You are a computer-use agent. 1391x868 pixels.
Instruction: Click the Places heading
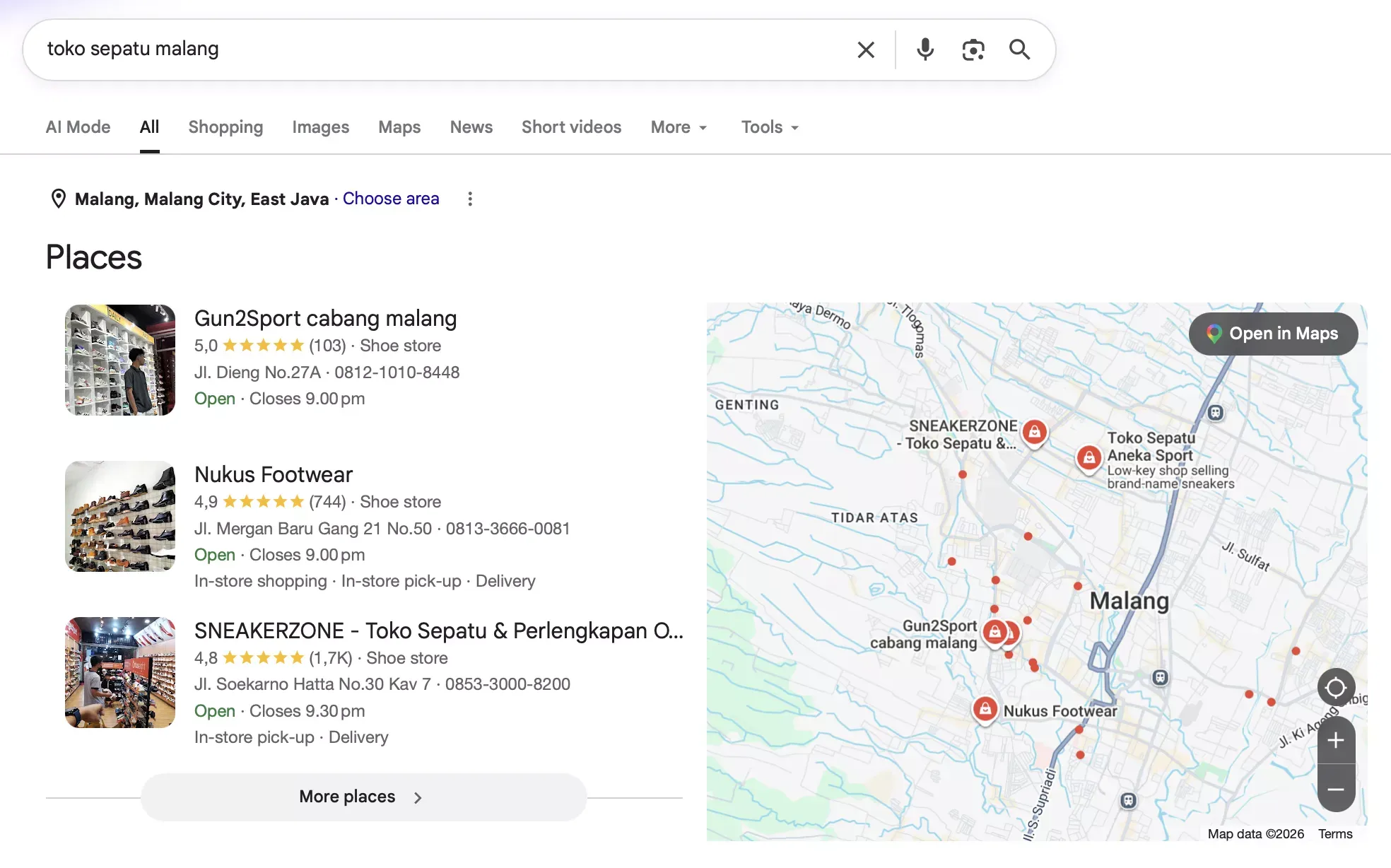pos(94,257)
